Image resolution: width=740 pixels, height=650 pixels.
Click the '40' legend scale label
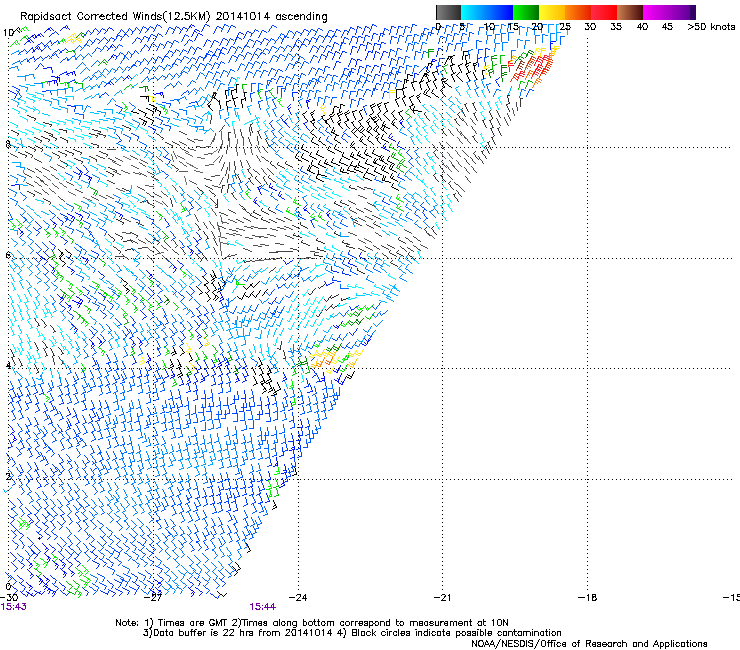tap(642, 27)
